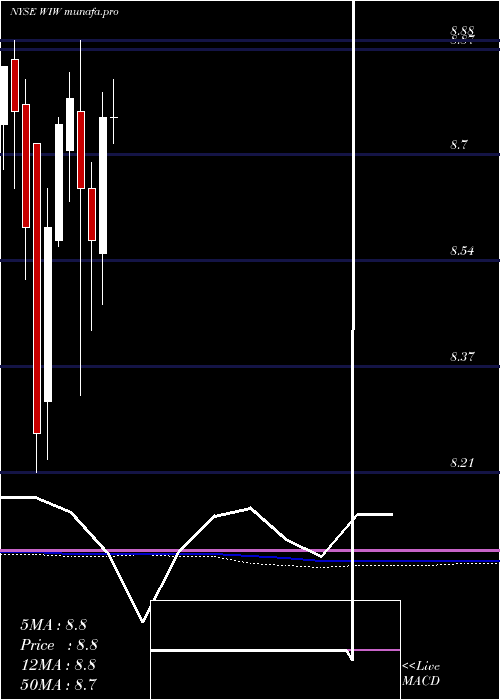This screenshot has height=700, width=500.
Task: Click the 'Price : 8.8' reading
Action: tap(59, 645)
